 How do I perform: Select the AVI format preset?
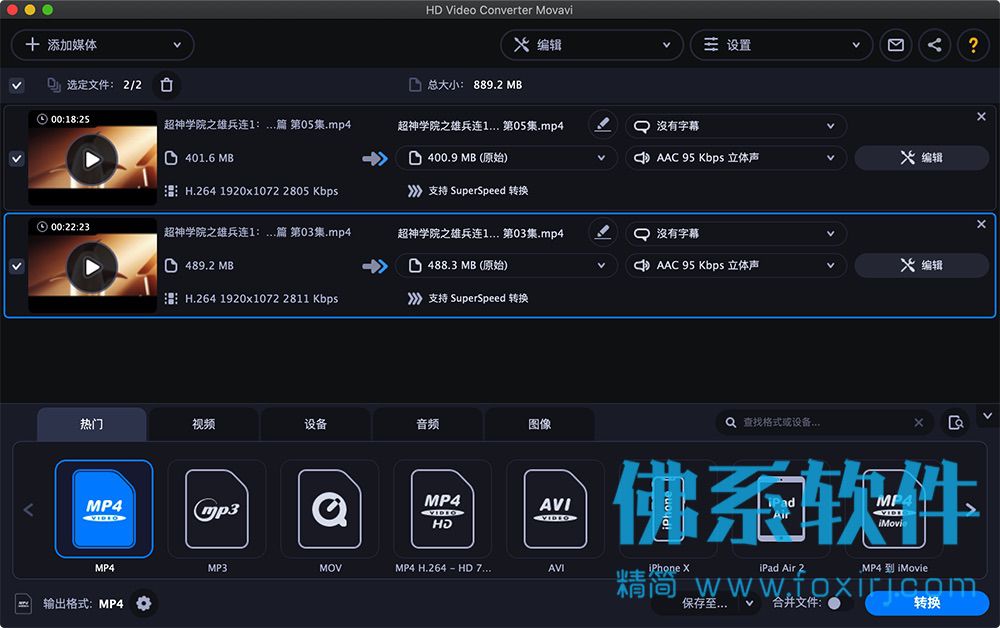tap(555, 509)
